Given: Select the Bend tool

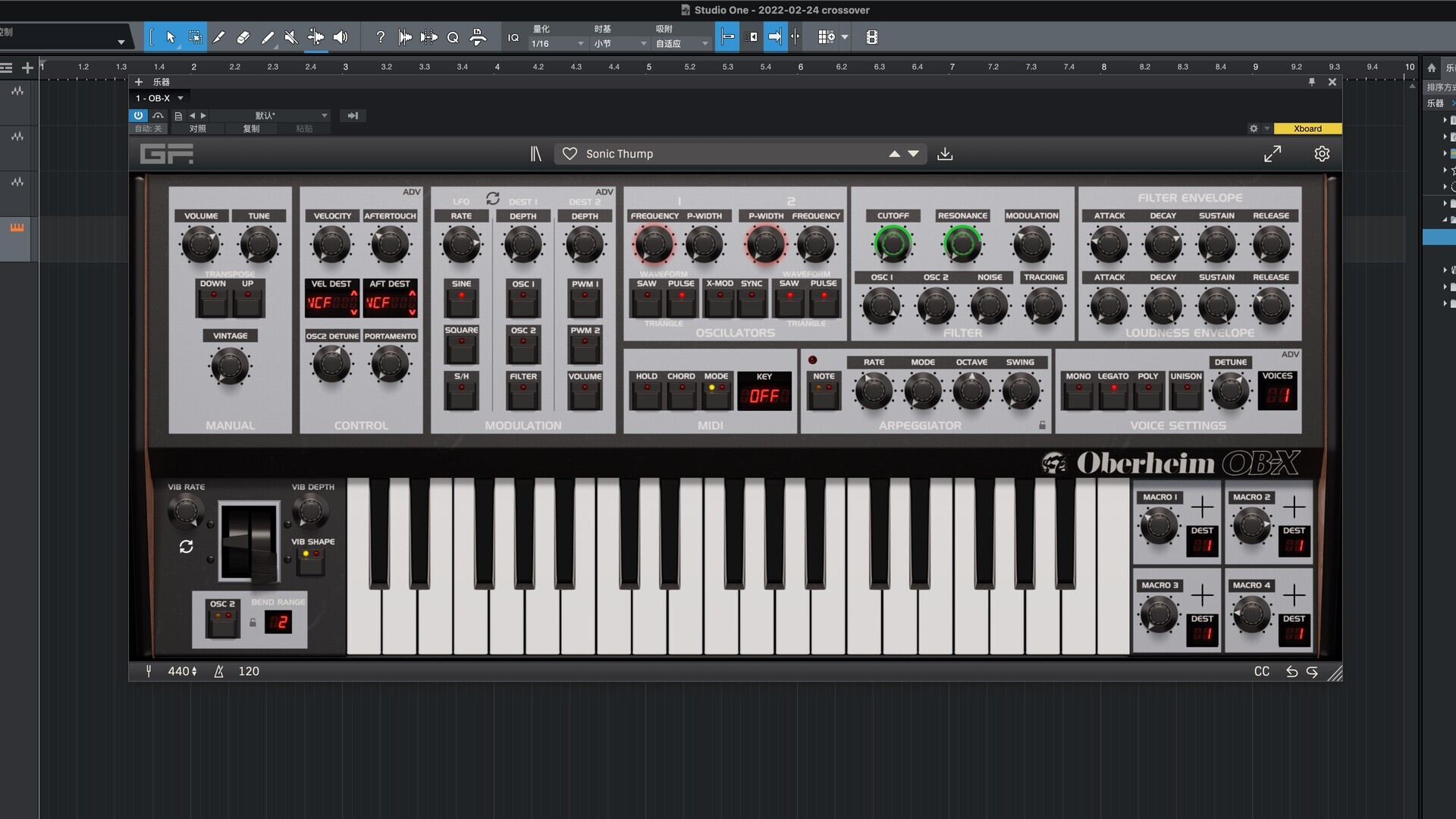Looking at the screenshot, I should [x=315, y=37].
